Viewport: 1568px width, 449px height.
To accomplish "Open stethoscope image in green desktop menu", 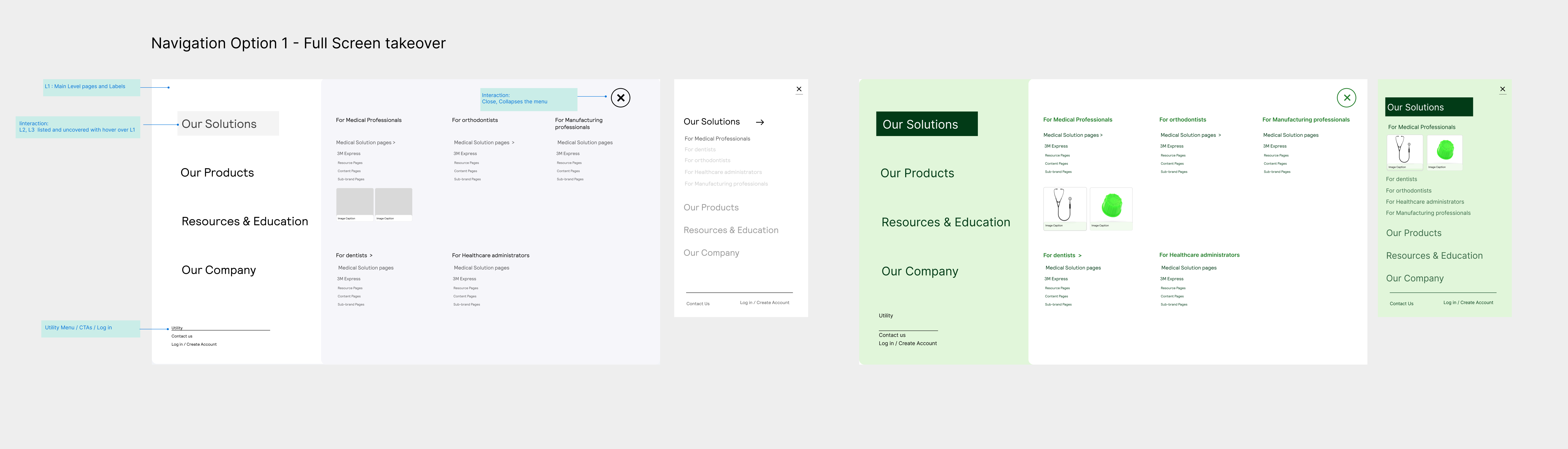I will pos(1065,209).
